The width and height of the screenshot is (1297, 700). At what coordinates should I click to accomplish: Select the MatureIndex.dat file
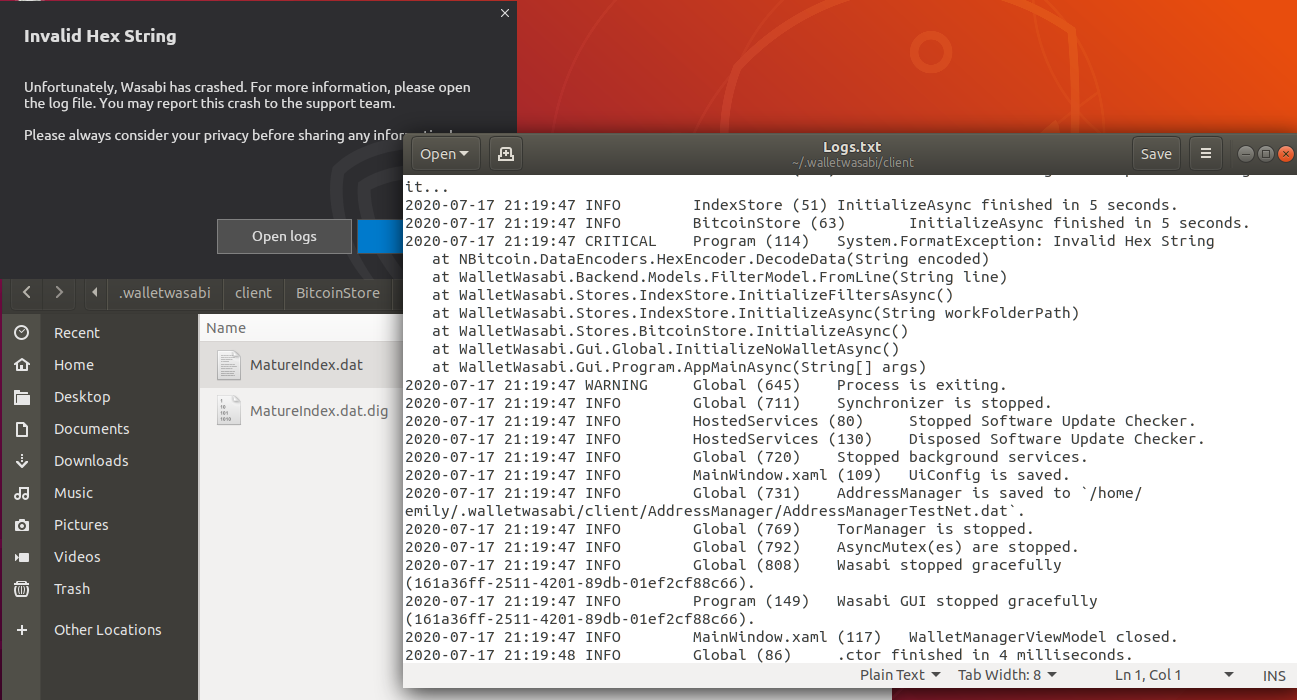(x=301, y=365)
